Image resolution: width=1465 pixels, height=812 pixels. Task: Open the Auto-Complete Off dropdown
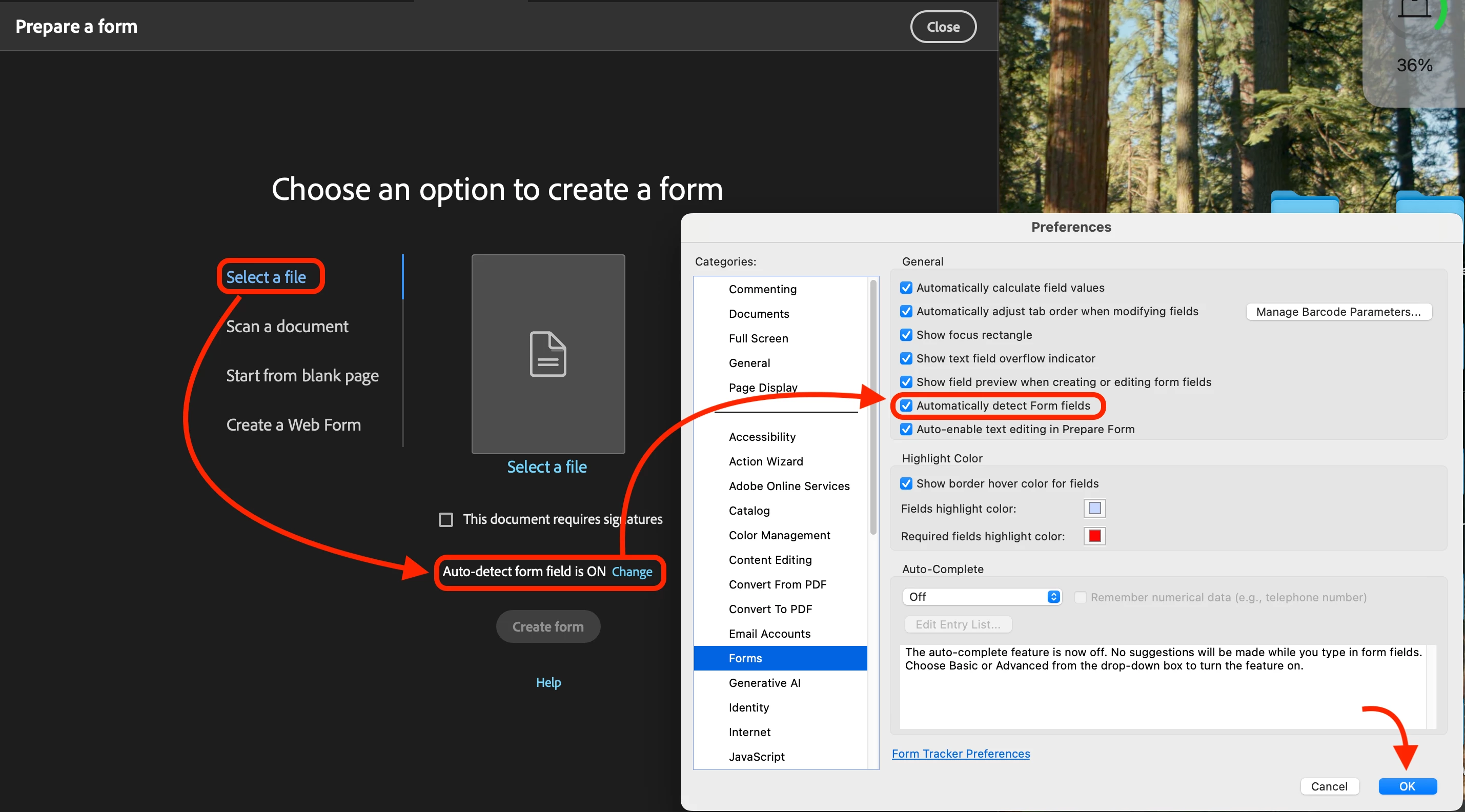[x=982, y=597]
